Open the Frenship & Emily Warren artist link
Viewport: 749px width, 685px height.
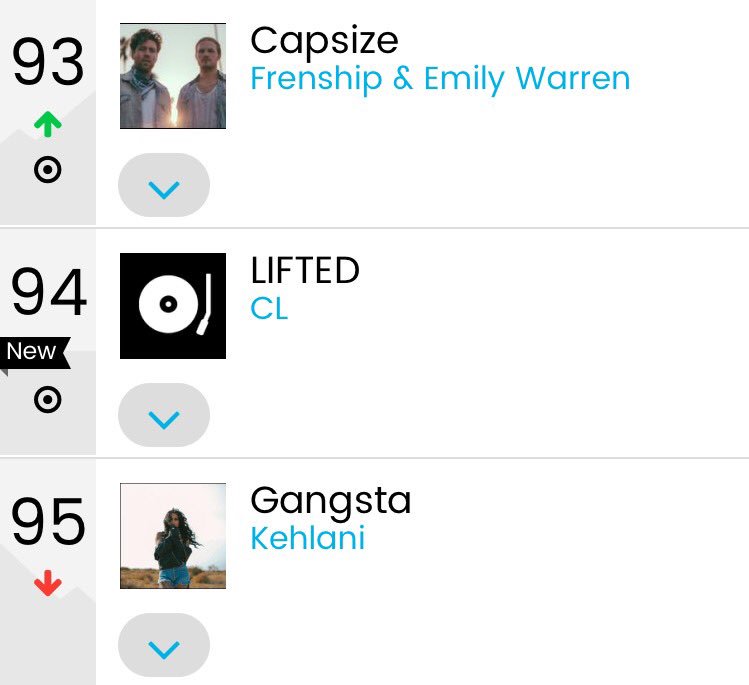click(x=440, y=79)
